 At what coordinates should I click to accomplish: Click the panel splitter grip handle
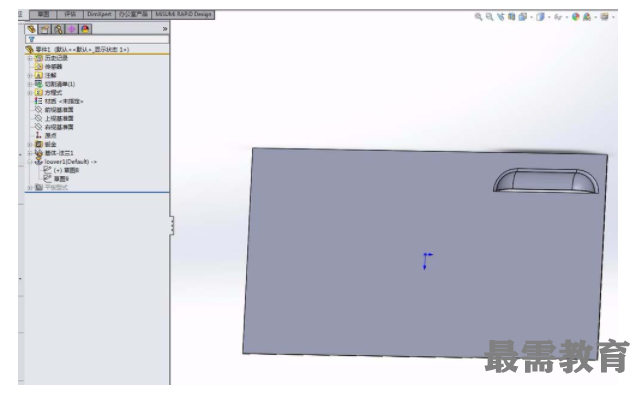click(x=172, y=225)
